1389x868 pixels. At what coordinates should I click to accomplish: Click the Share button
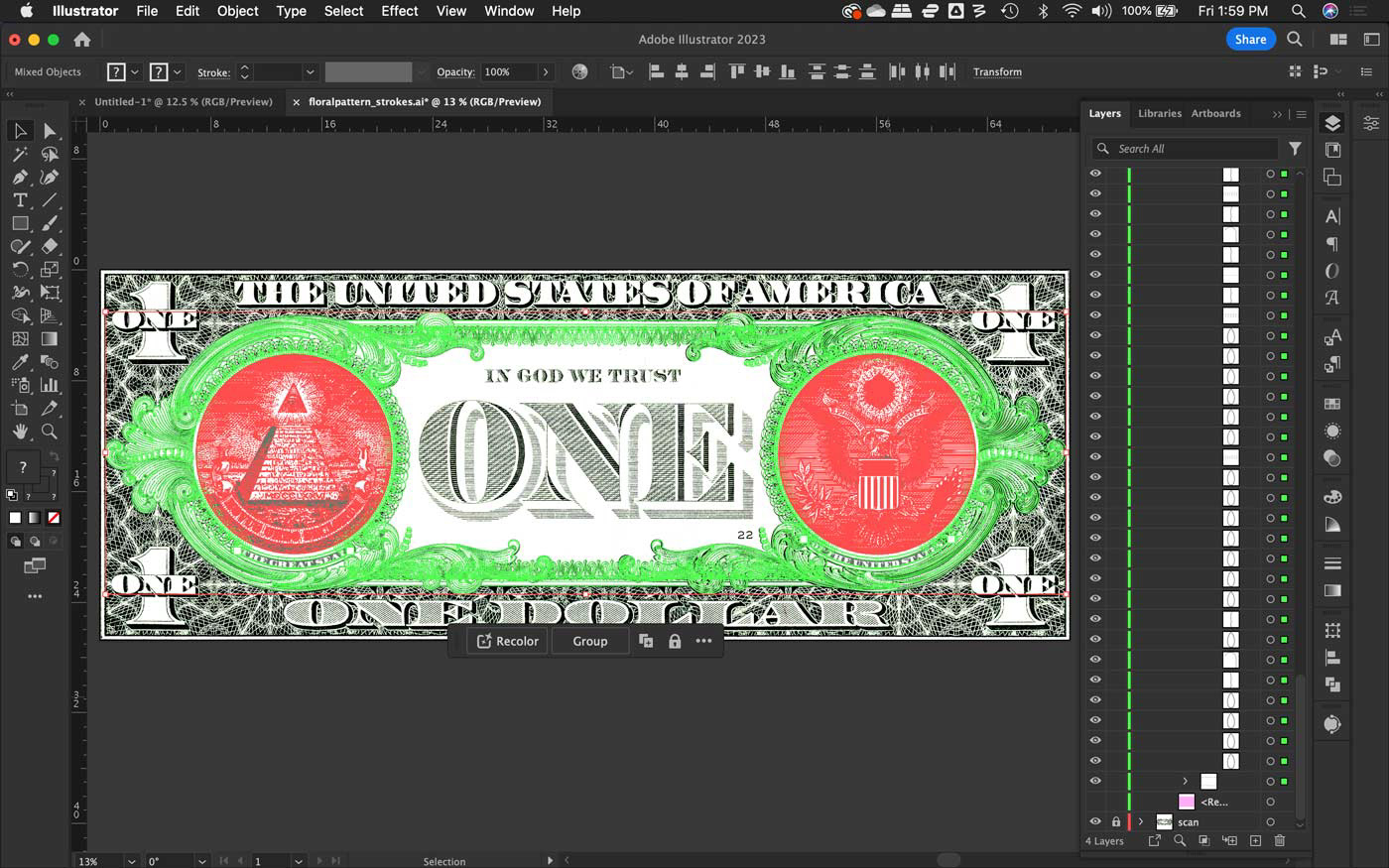pyautogui.click(x=1250, y=40)
